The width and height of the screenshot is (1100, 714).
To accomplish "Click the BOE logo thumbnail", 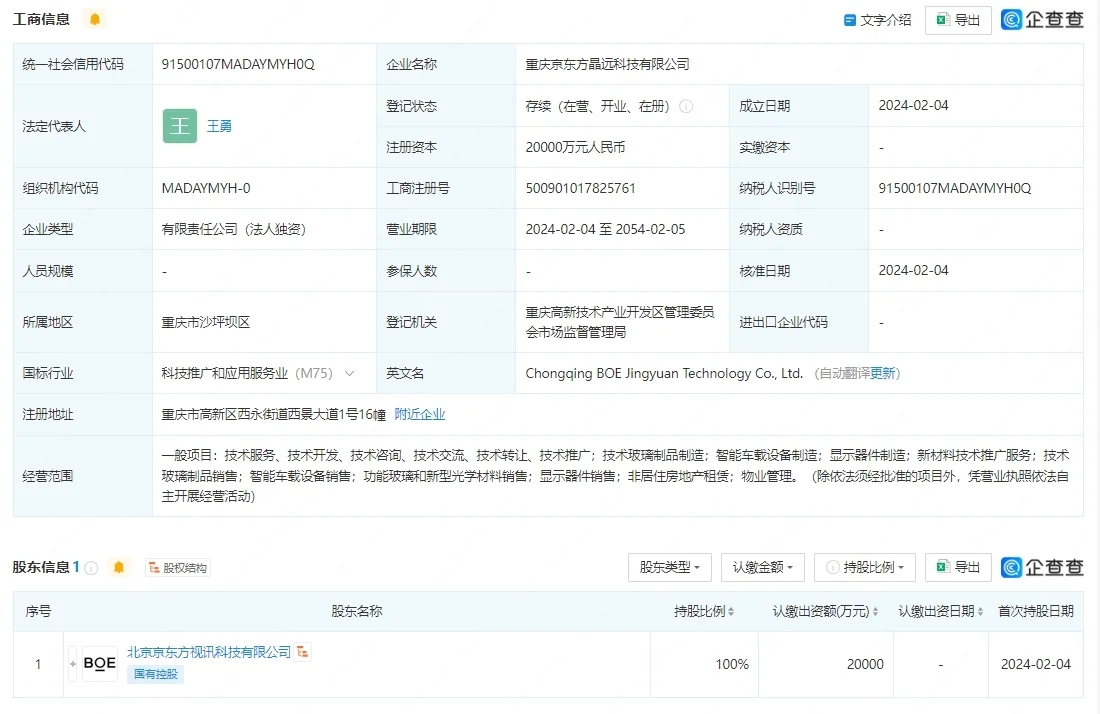I will pos(100,664).
